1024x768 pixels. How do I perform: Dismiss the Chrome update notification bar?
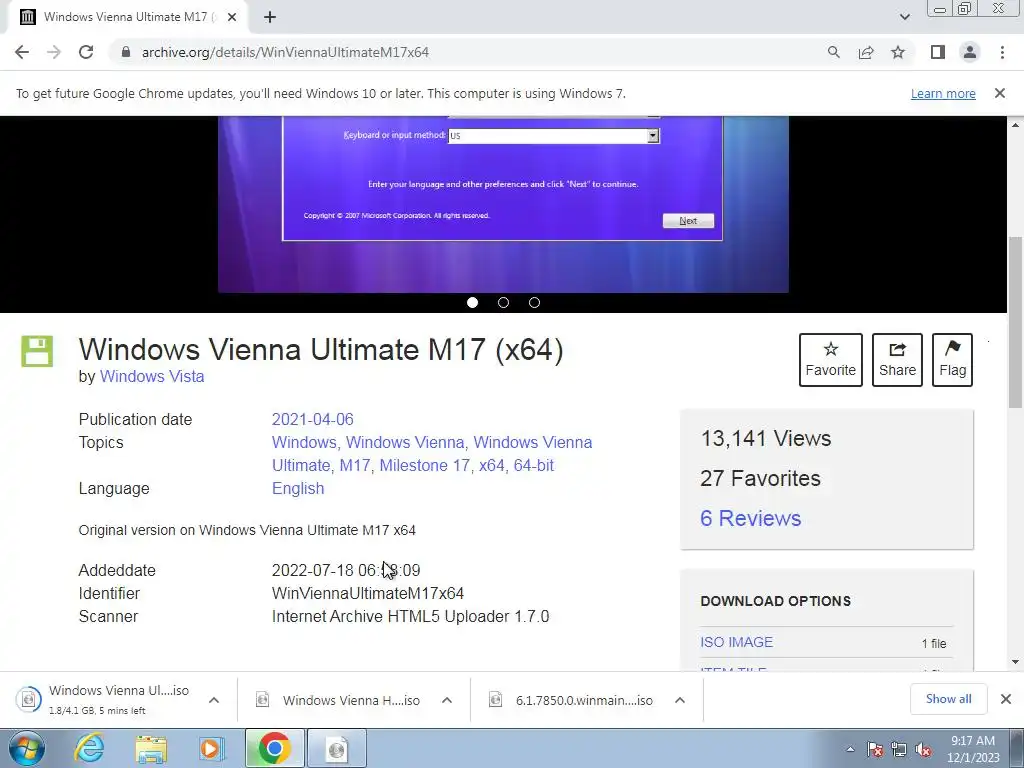coord(1000,93)
